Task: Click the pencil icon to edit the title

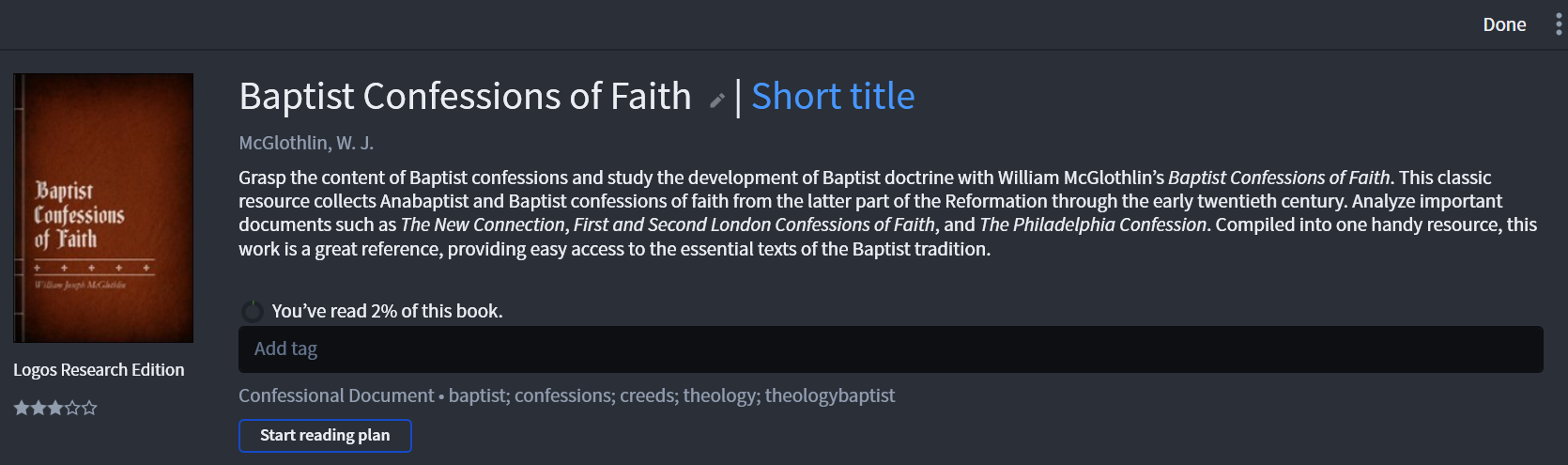Action: point(717,101)
